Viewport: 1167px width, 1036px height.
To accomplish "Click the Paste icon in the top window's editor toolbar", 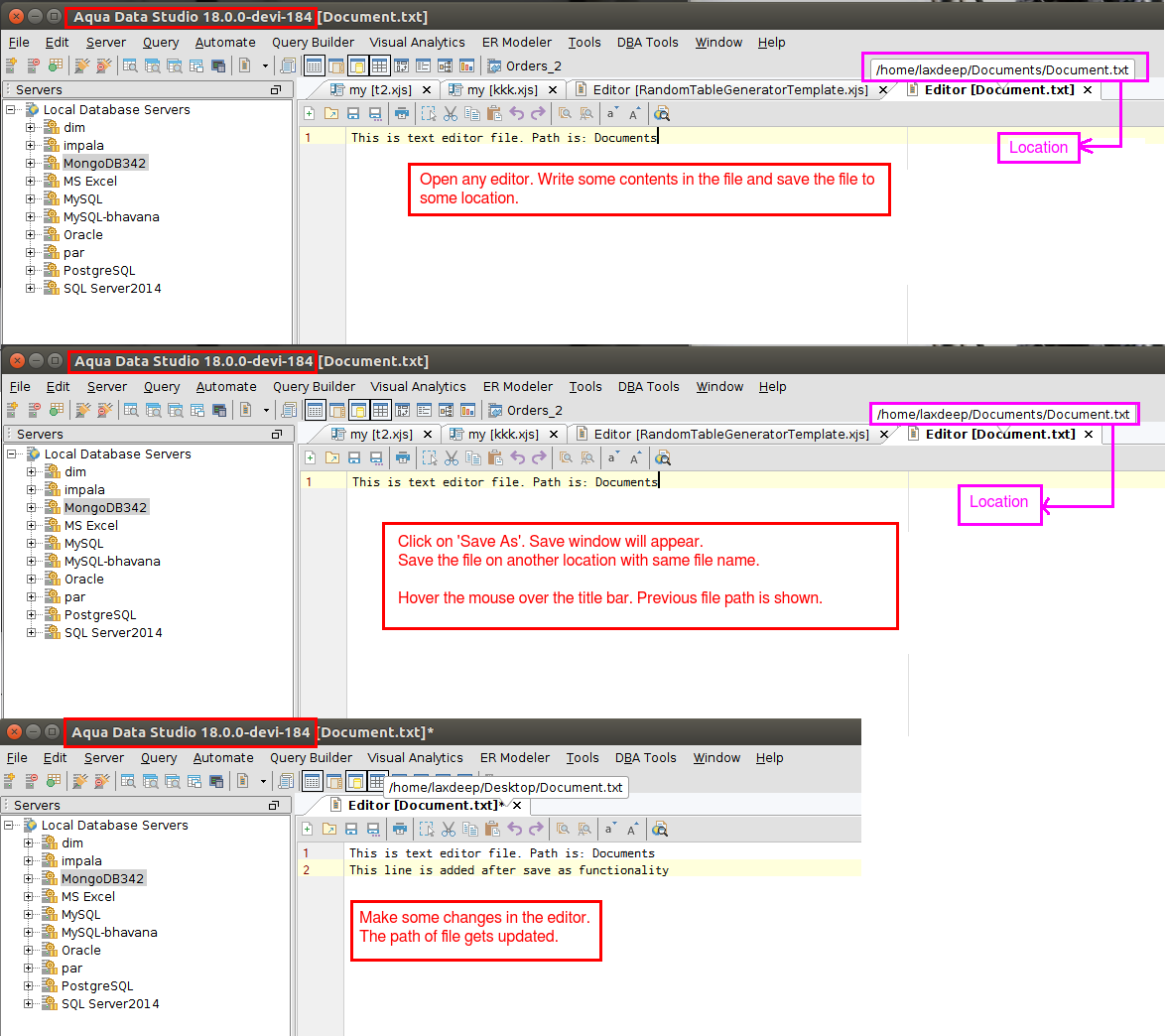I will click(x=494, y=114).
